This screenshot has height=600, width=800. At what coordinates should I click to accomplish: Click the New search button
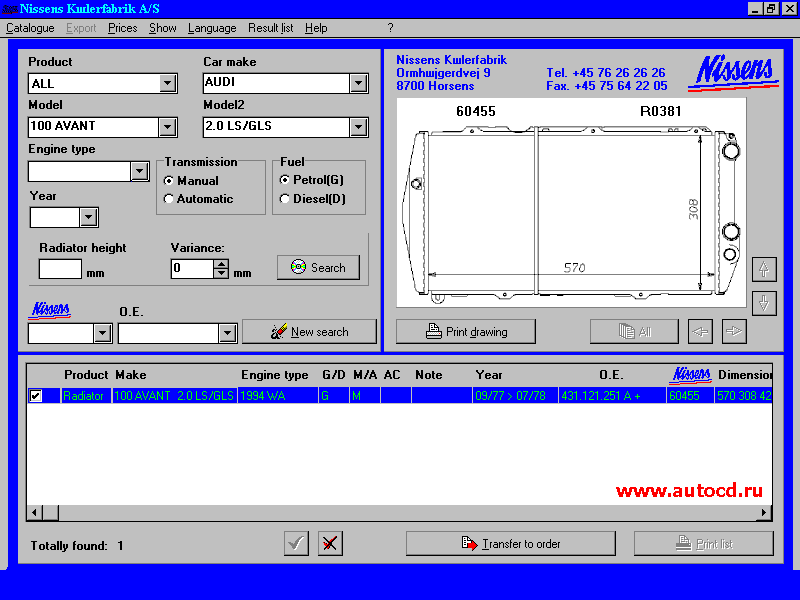pyautogui.click(x=309, y=332)
